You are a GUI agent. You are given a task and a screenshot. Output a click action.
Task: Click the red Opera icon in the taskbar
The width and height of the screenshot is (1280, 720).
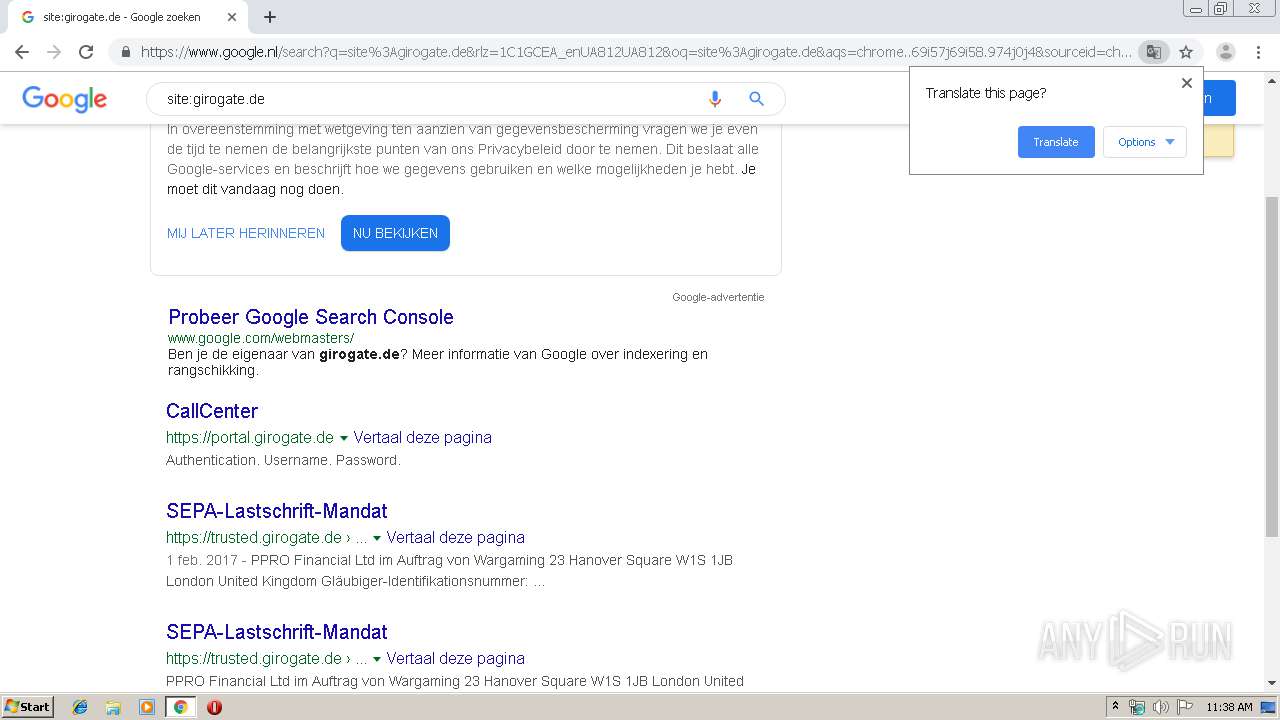(214, 707)
